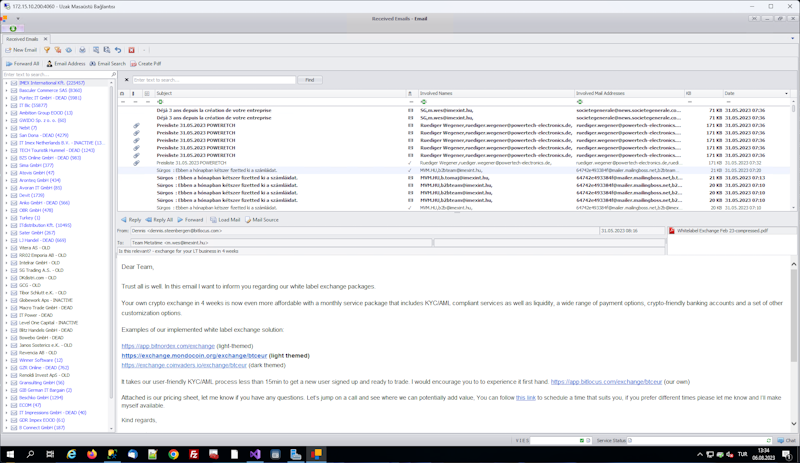The image size is (800, 463).
Task: Click the Load Mail button
Action: point(225,220)
